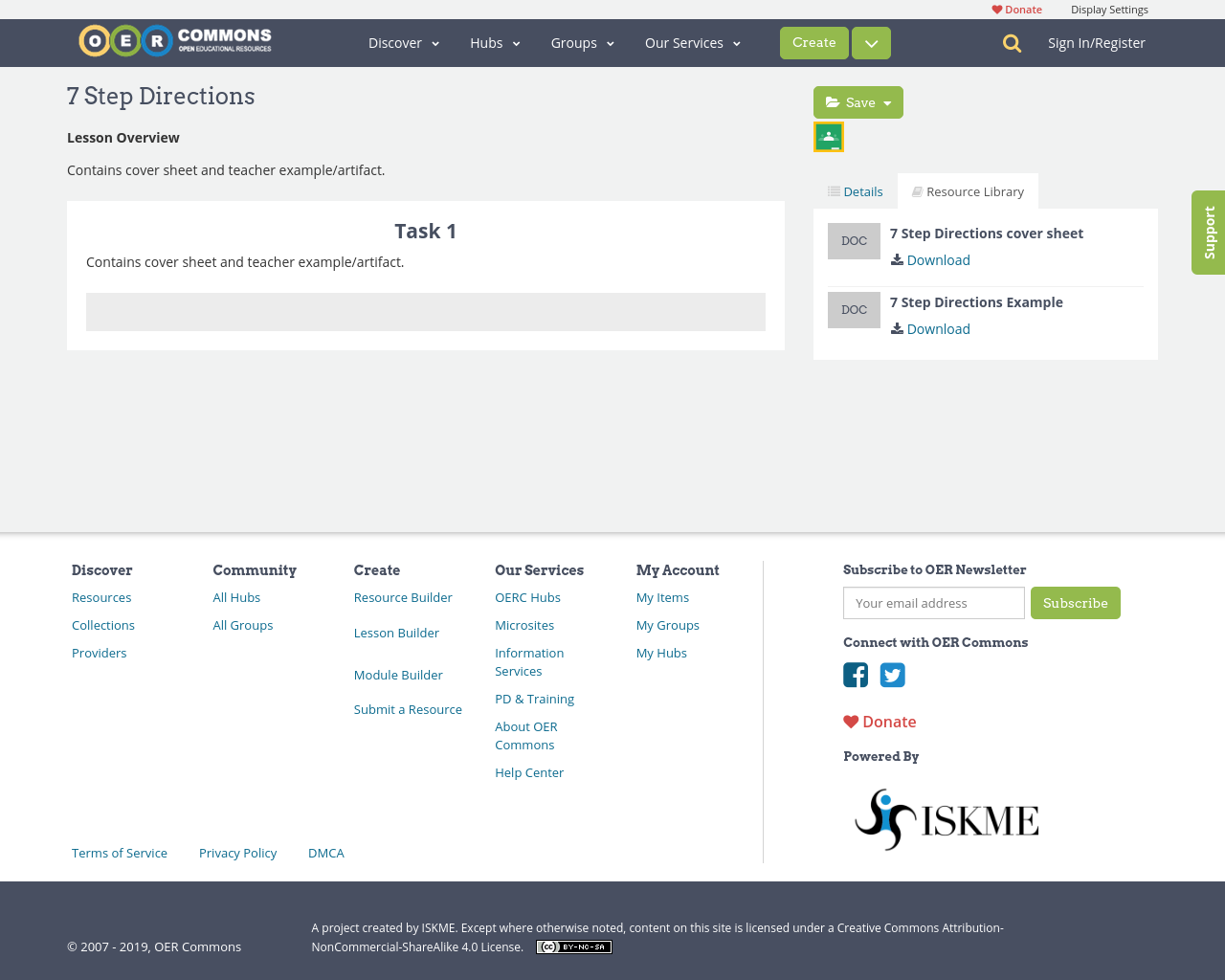The height and width of the screenshot is (980, 1225).
Task: Share resource to Google Classroom
Action: 828,136
